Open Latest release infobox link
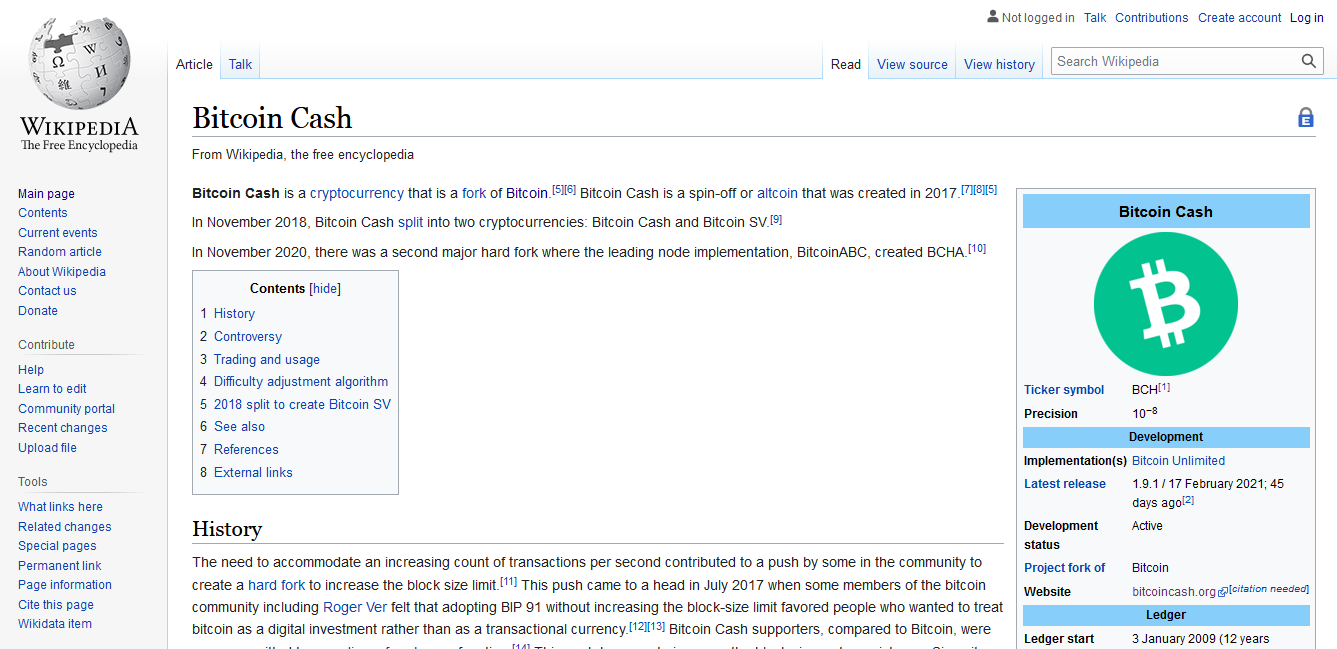This screenshot has width=1337, height=649. tap(1065, 484)
